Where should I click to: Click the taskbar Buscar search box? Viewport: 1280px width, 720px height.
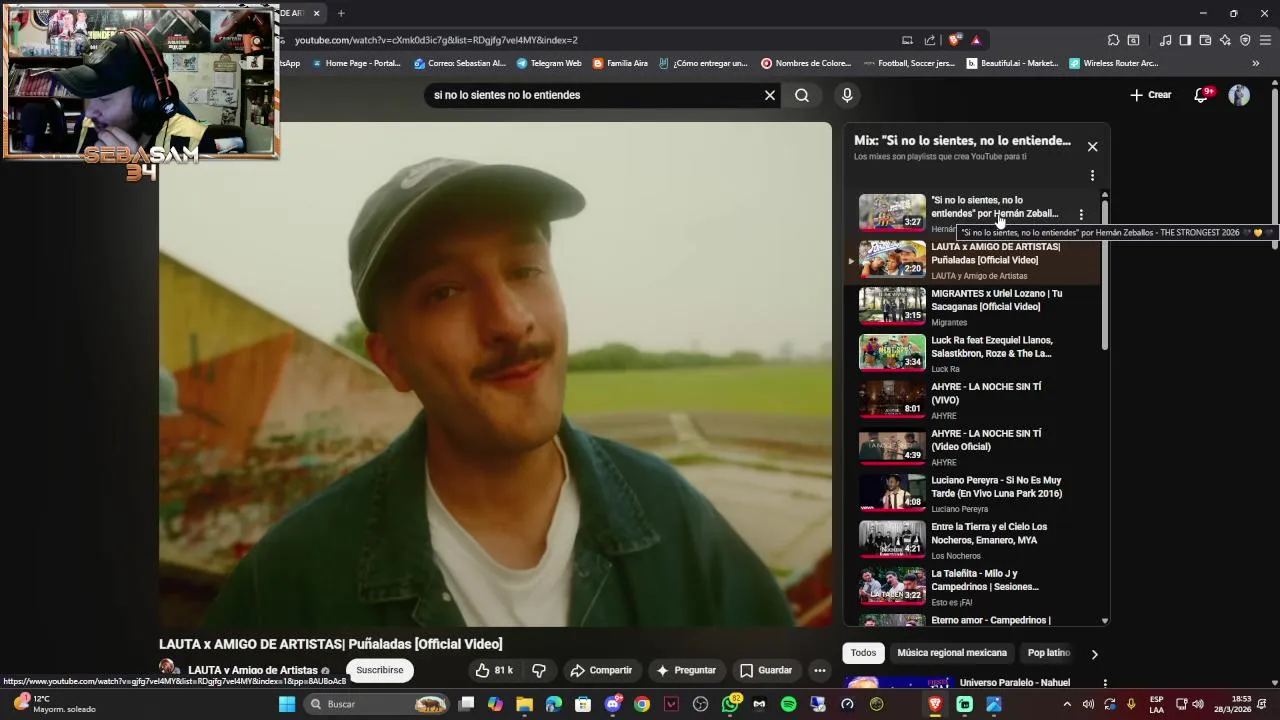[x=376, y=704]
